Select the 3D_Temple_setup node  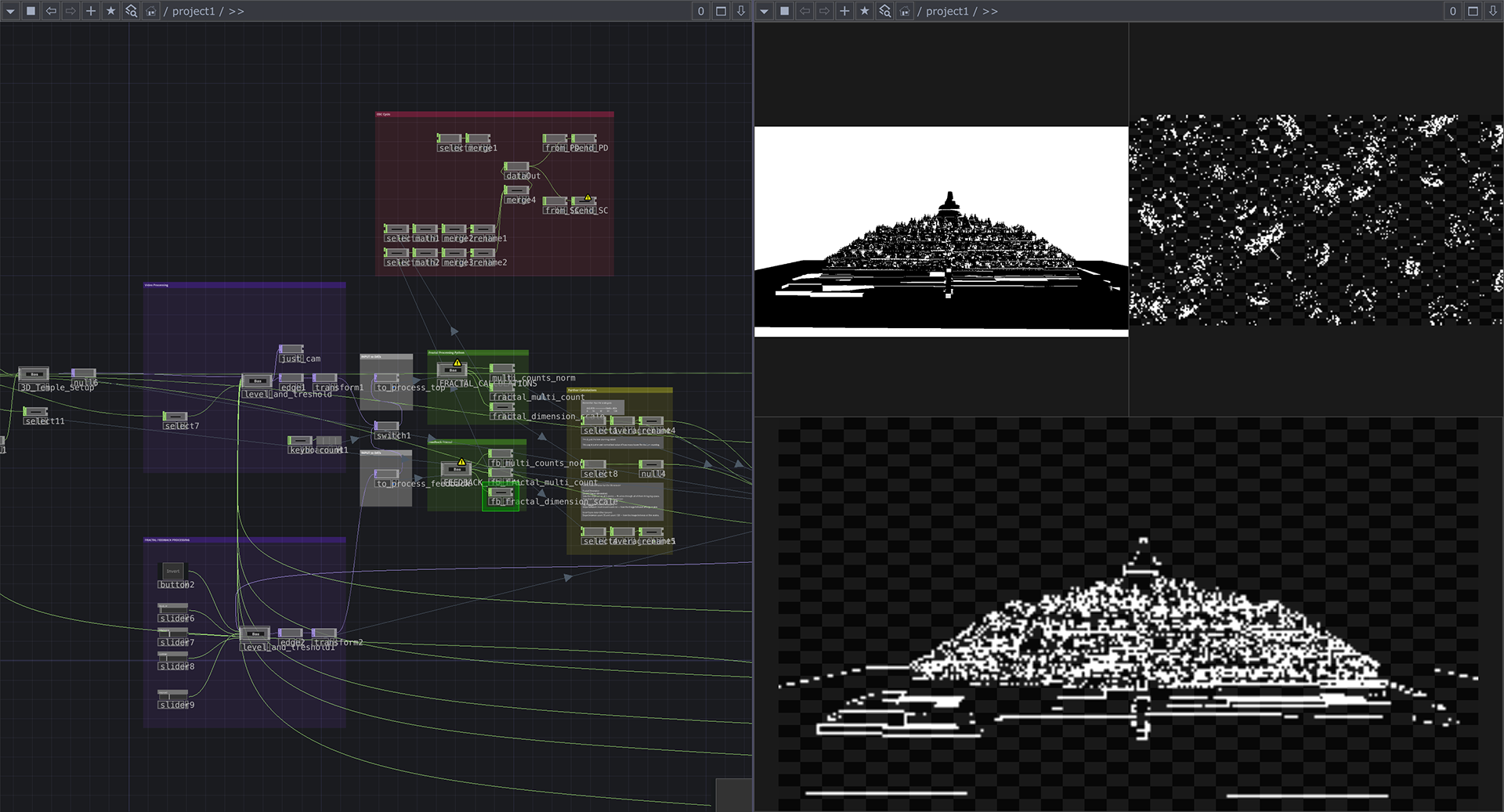pyautogui.click(x=34, y=374)
